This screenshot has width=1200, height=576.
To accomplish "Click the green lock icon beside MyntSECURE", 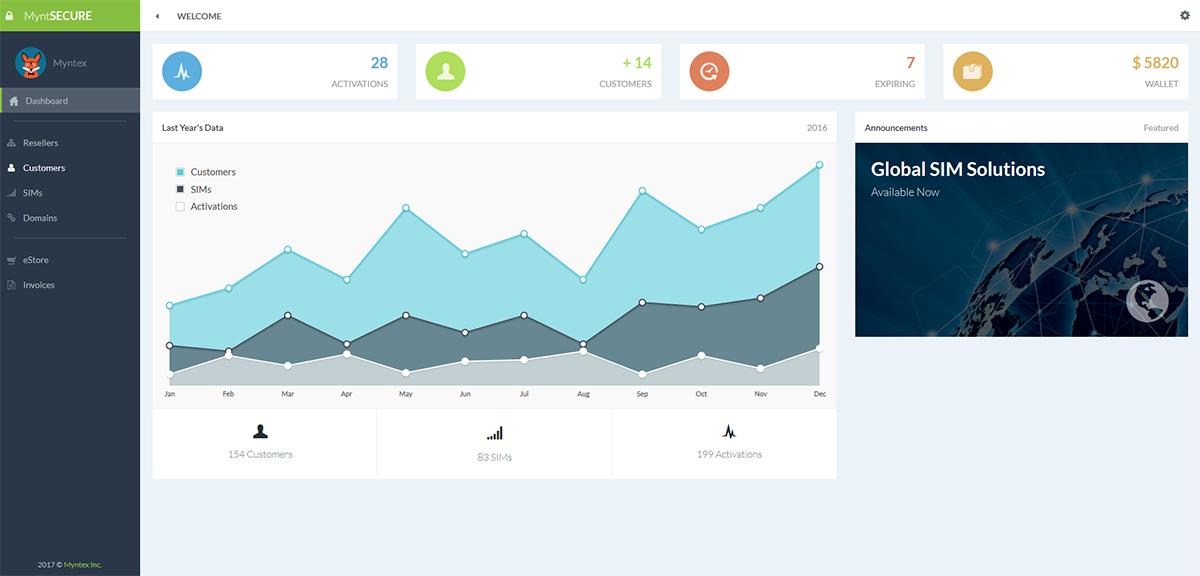I will (x=11, y=15).
